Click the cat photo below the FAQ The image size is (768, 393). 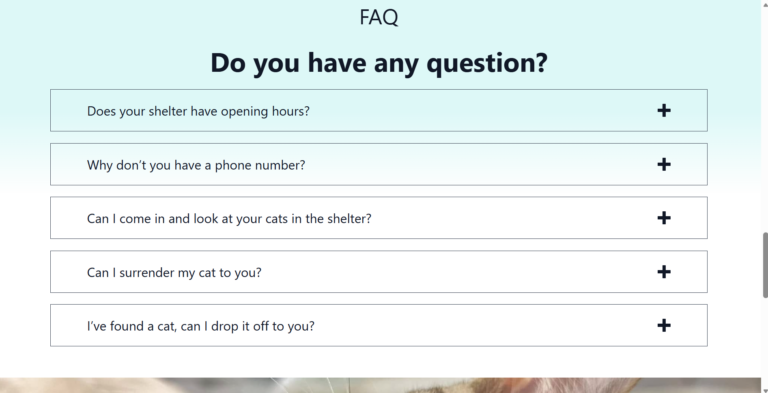[380, 385]
